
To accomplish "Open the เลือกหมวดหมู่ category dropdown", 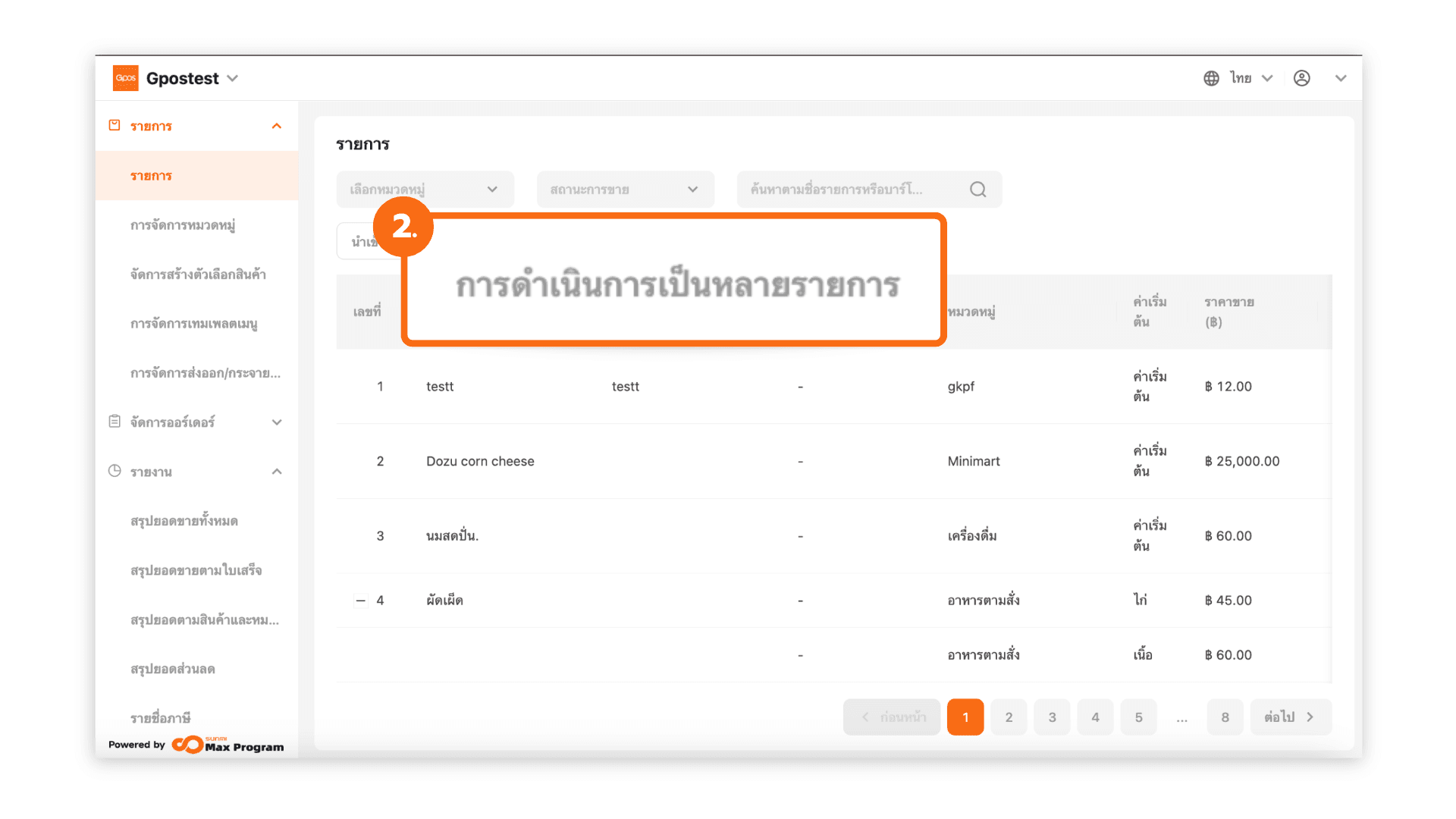I will 424,190.
